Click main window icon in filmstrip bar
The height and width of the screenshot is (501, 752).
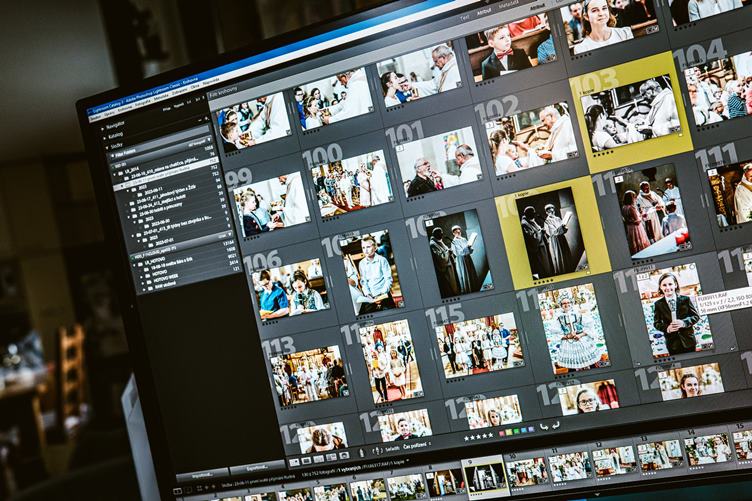click(x=177, y=491)
